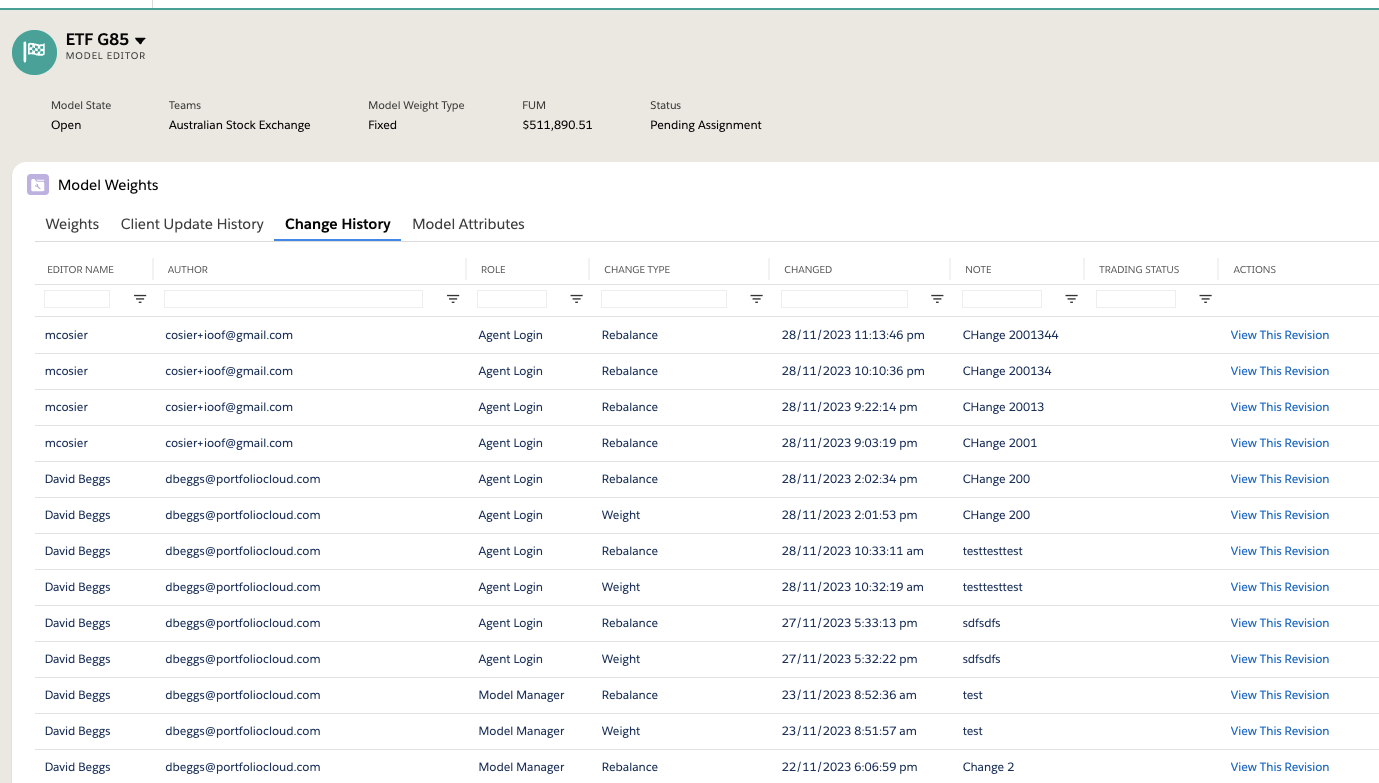Image resolution: width=1379 pixels, height=783 pixels.
Task: Open the Note column filter icon
Action: tap(1071, 298)
